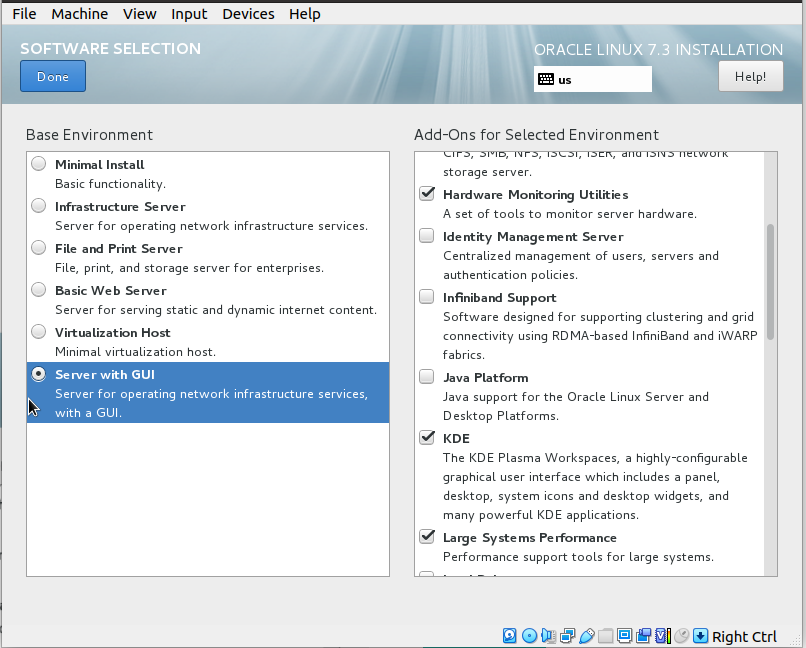Click 'Add-Ons for Selected Environment' heading
This screenshot has width=806, height=648.
(x=536, y=135)
